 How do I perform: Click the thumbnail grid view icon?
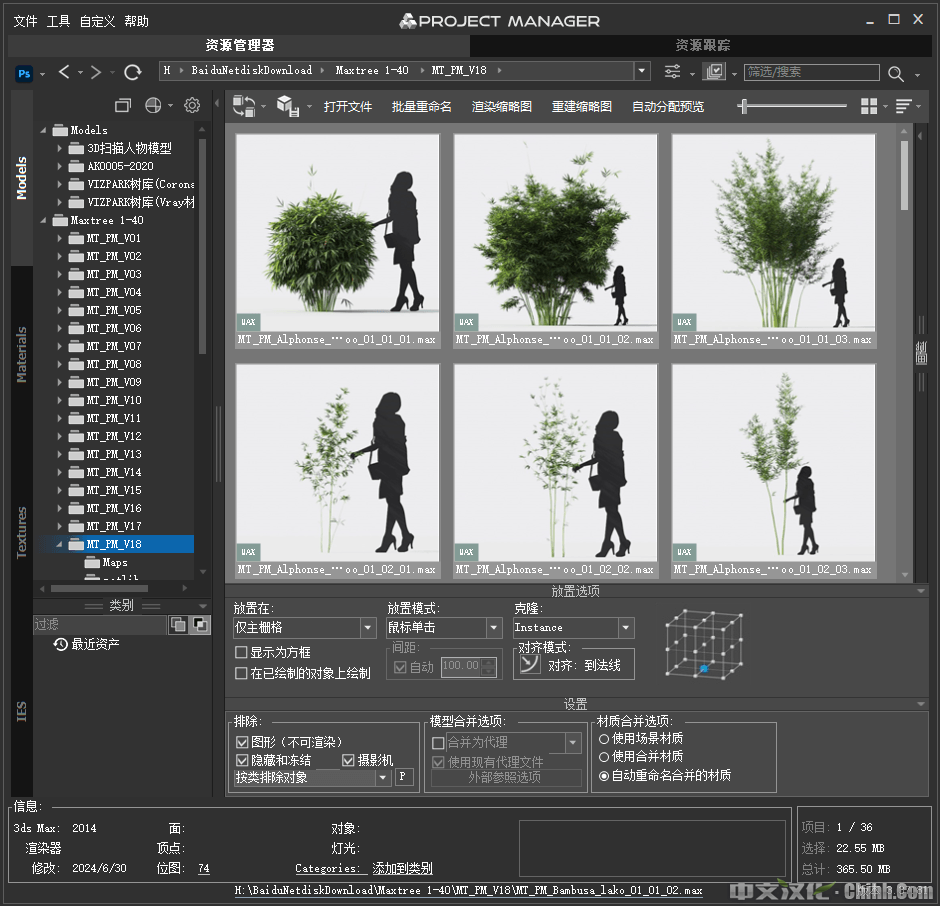coord(869,106)
